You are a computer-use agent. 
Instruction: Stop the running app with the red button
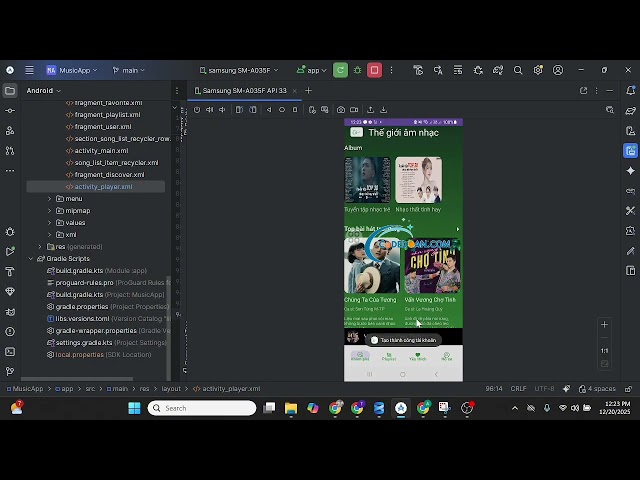tap(374, 70)
